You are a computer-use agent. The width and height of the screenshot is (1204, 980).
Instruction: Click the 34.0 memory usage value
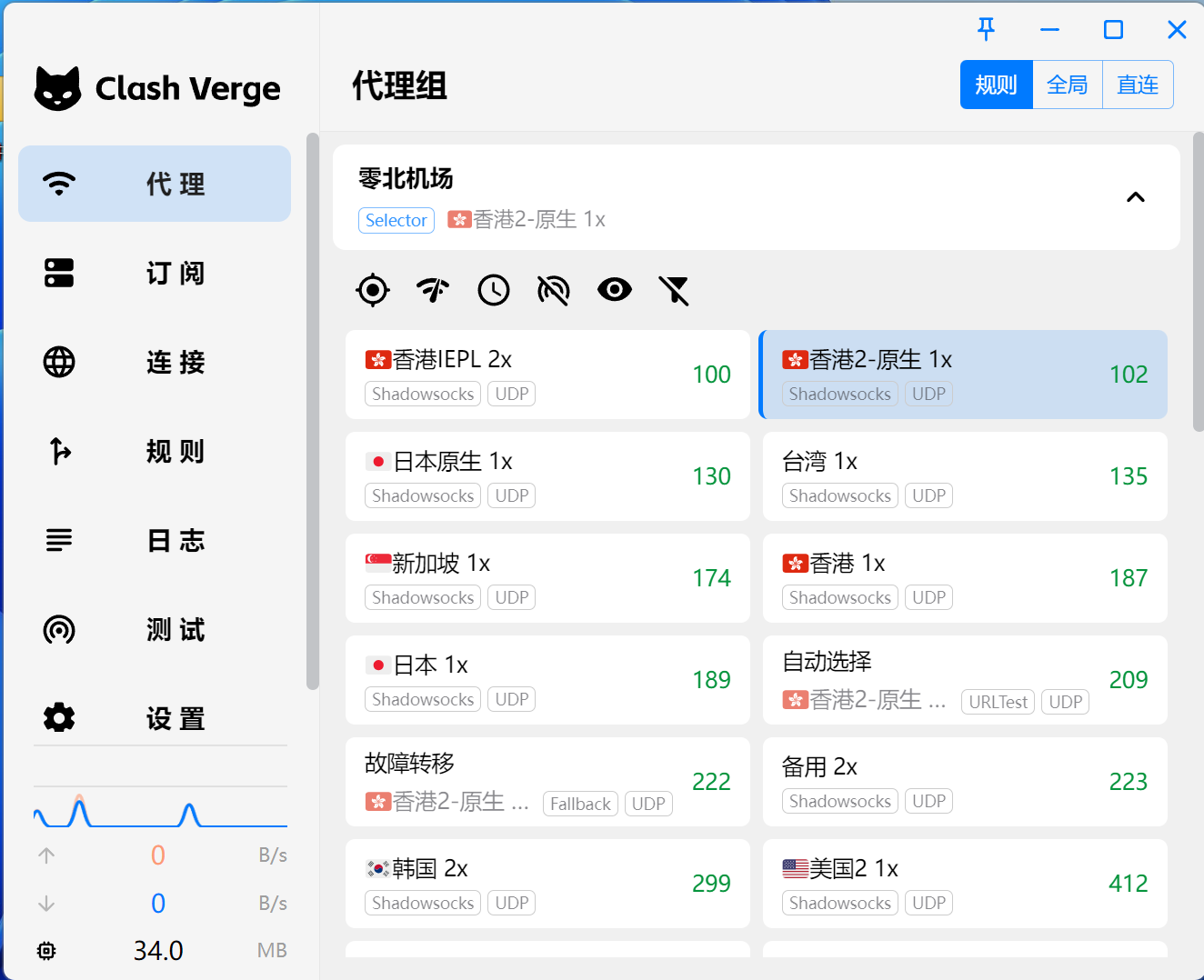click(x=158, y=951)
